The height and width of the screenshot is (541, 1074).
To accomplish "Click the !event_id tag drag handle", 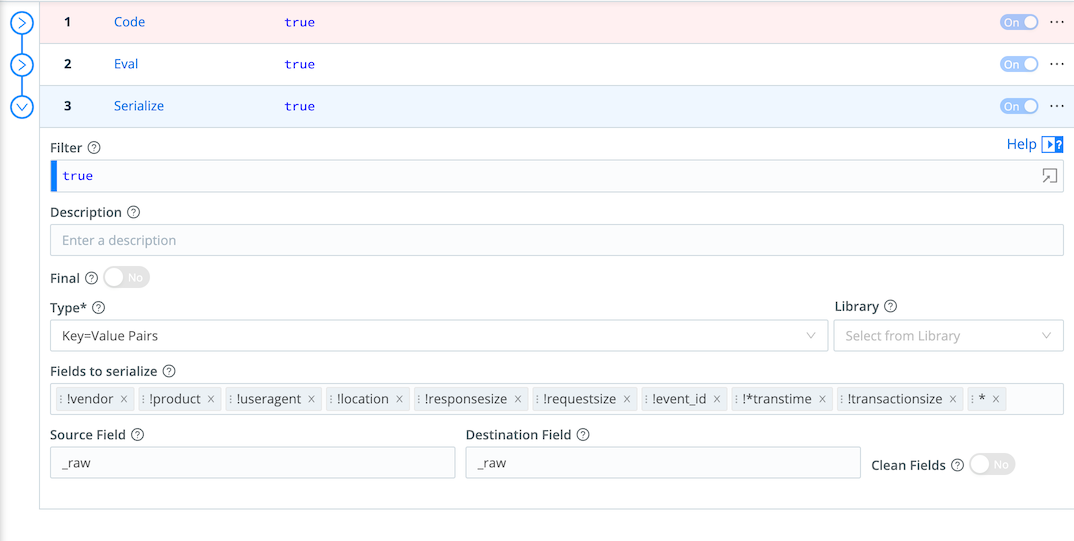I will tap(647, 399).
